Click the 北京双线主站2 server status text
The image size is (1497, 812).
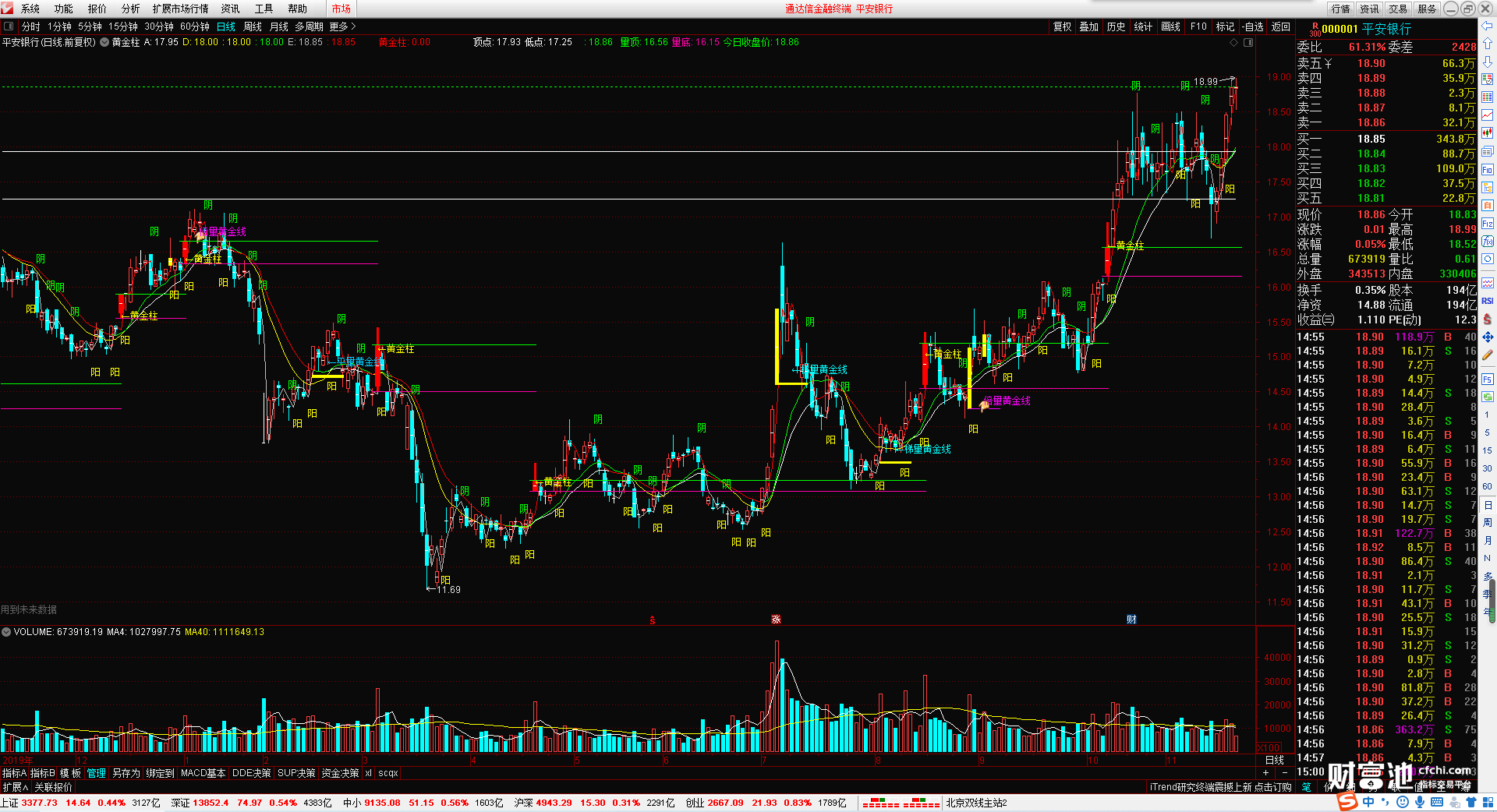tap(976, 803)
